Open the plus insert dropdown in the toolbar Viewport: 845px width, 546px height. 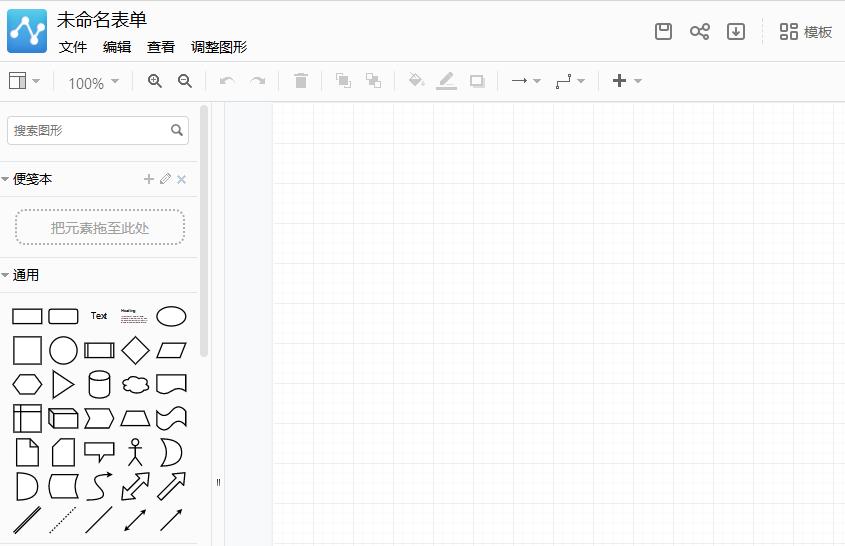(626, 81)
